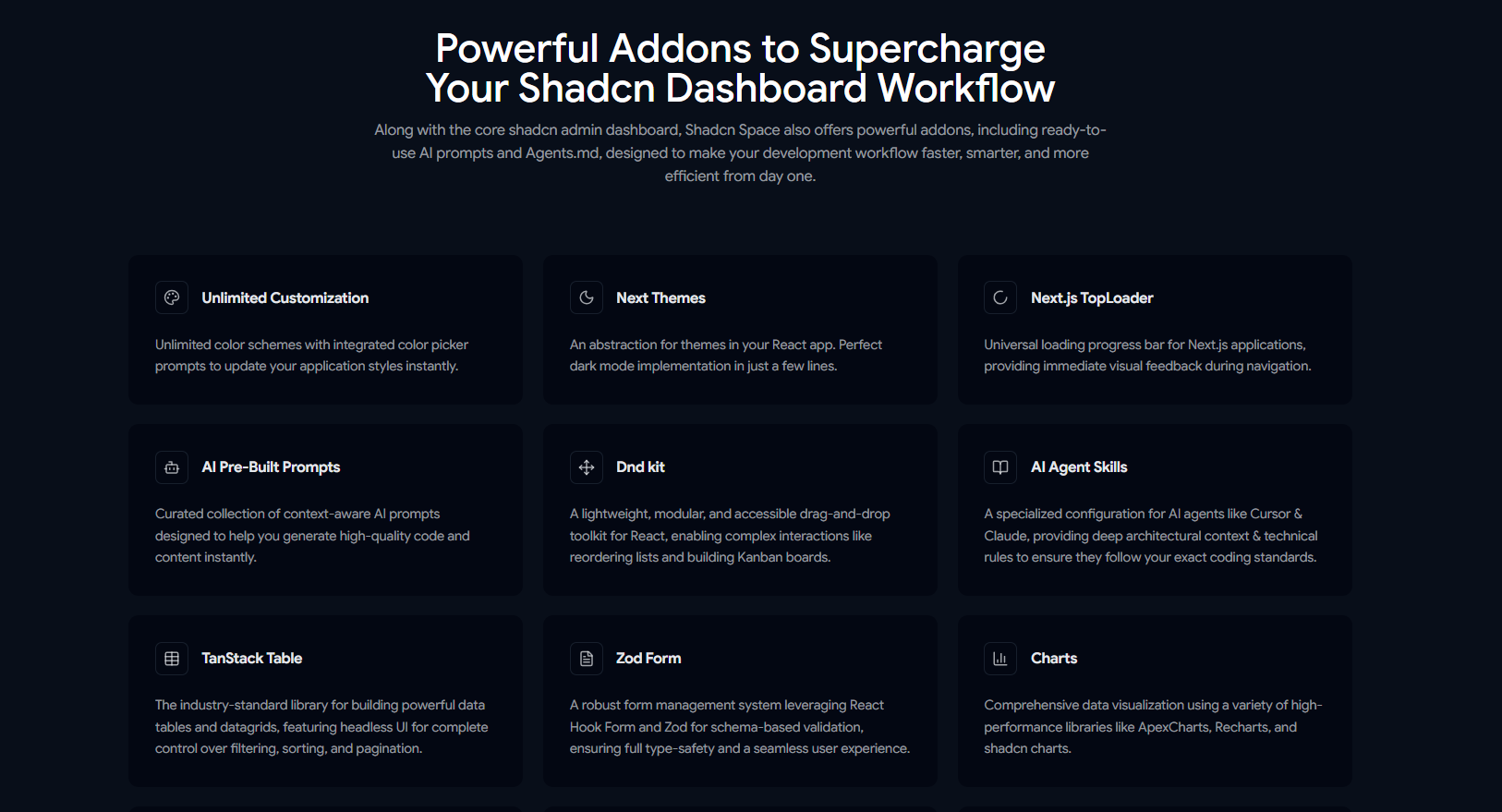Open the Zod Form card title

coord(648,659)
